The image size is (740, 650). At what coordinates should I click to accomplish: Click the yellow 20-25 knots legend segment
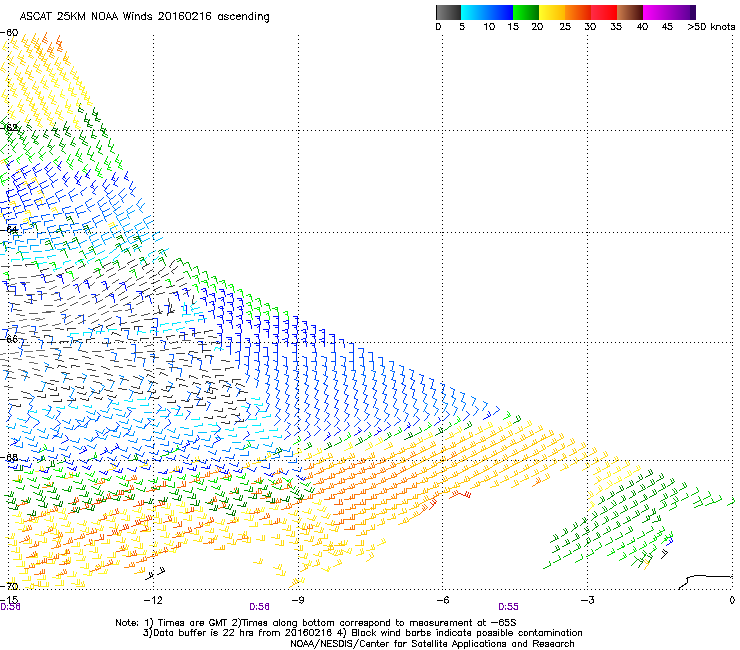tap(552, 12)
